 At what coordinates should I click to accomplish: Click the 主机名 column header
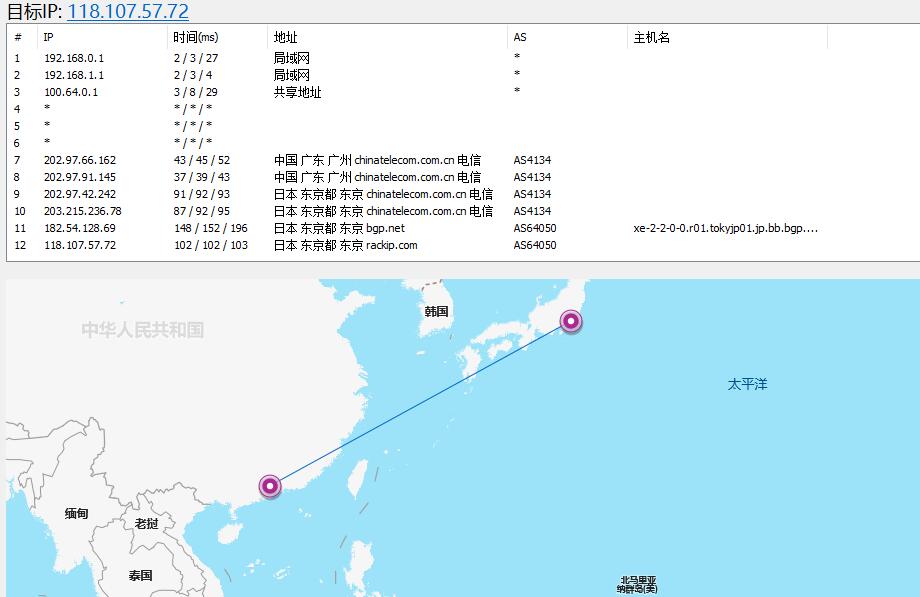pos(651,37)
